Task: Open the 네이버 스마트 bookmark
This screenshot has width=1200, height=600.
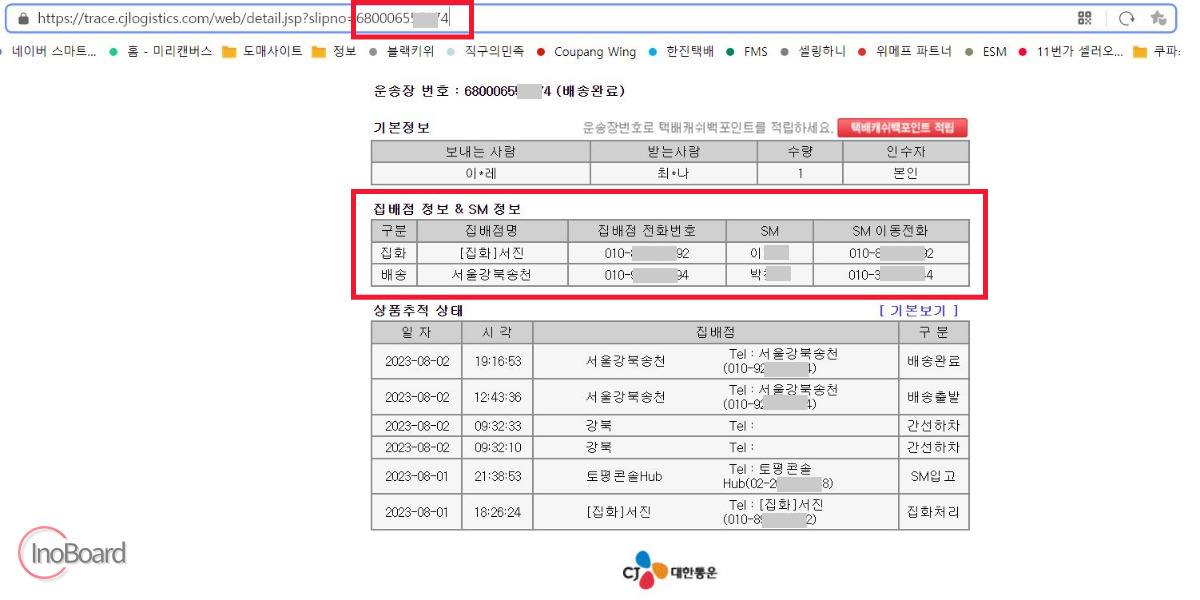Action: click(49, 51)
